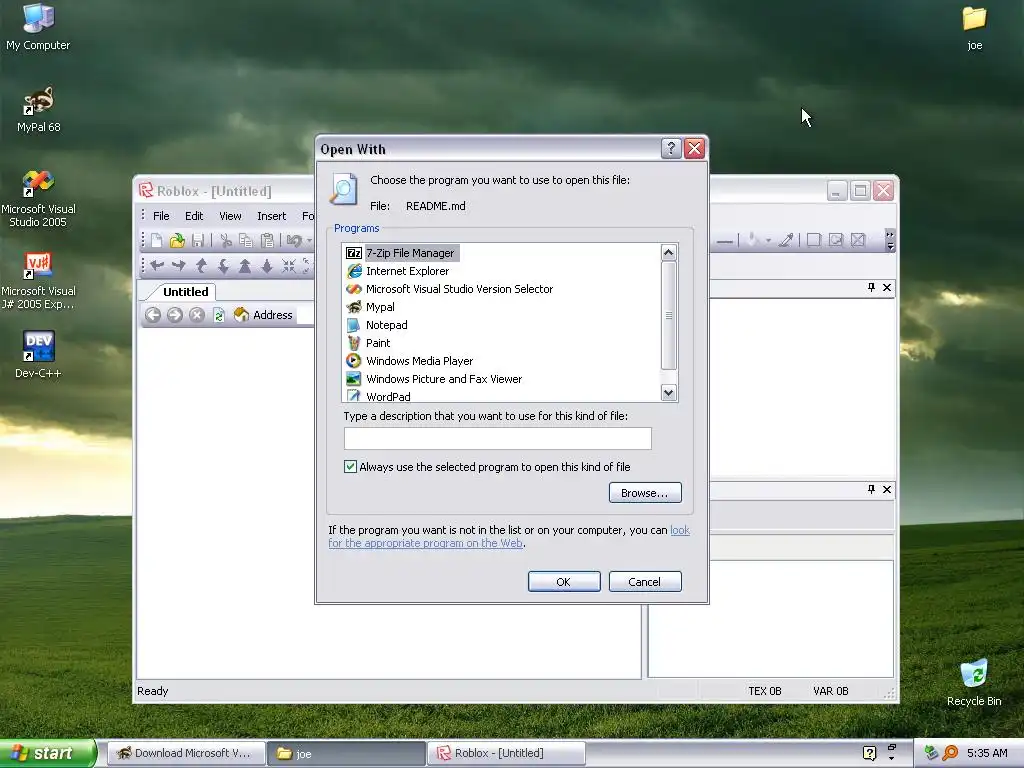This screenshot has width=1024, height=768.
Task: Expand Roblox toolbar overflow options chevron
Action: tap(889, 240)
